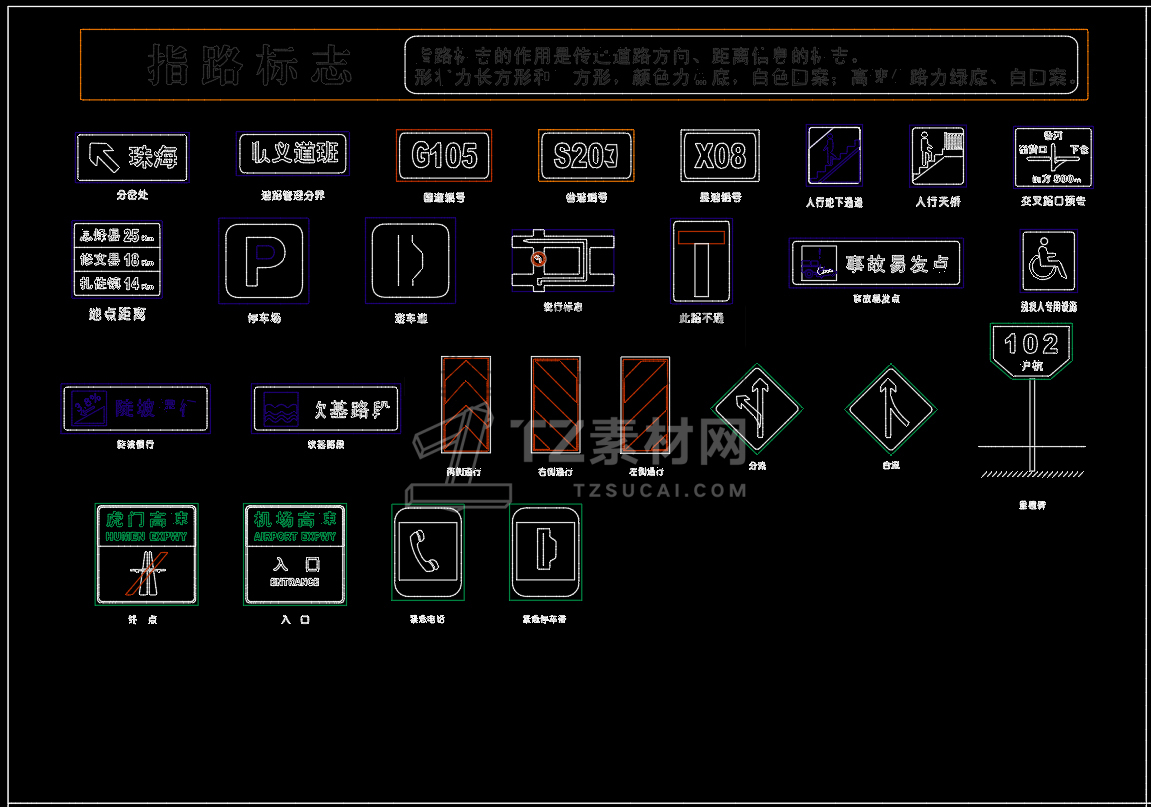This screenshot has width=1151, height=807.
Task: Click the left-side passing striped panel
Action: [645, 405]
